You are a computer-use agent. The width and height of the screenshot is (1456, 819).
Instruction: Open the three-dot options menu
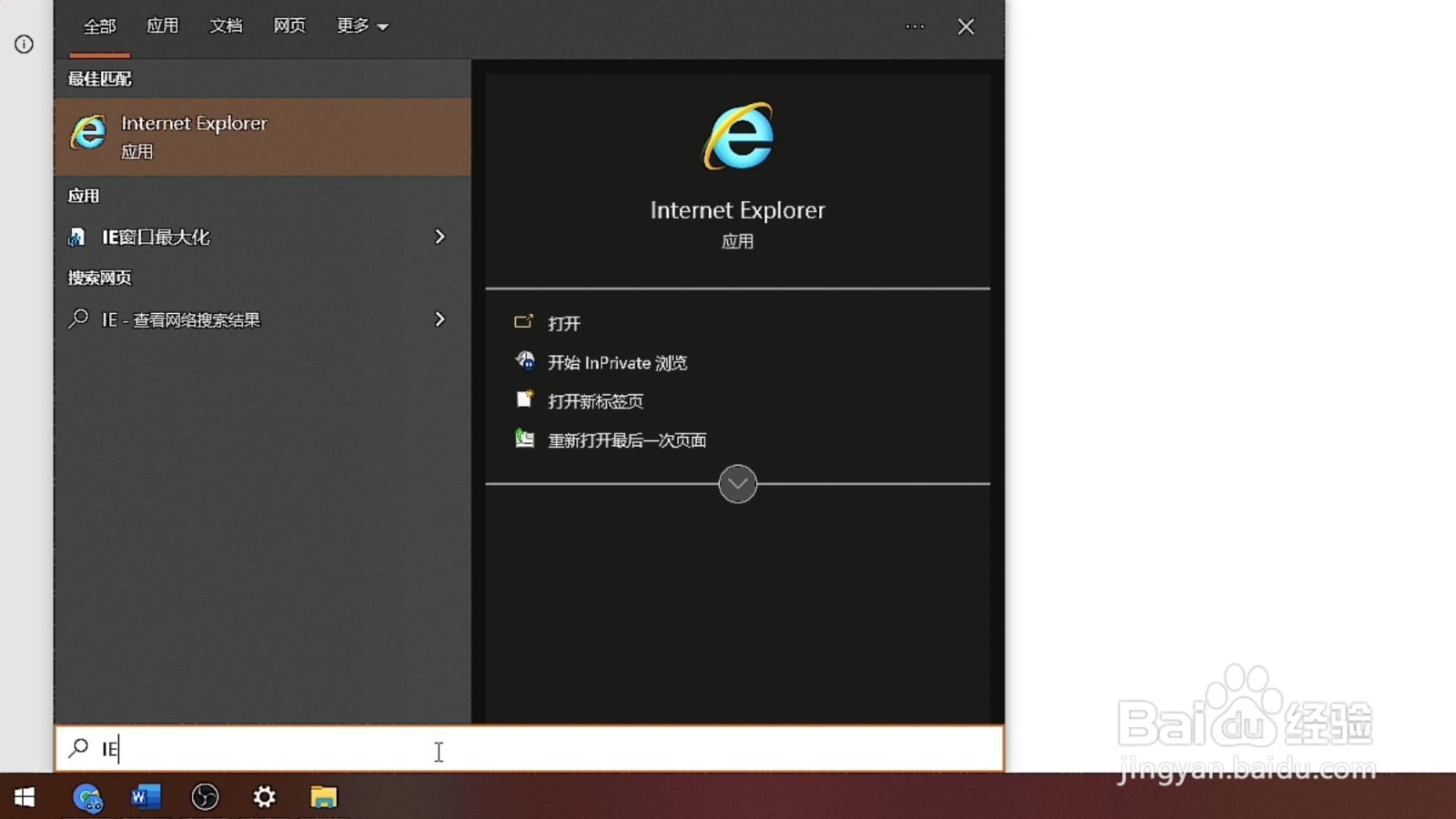coord(915,26)
